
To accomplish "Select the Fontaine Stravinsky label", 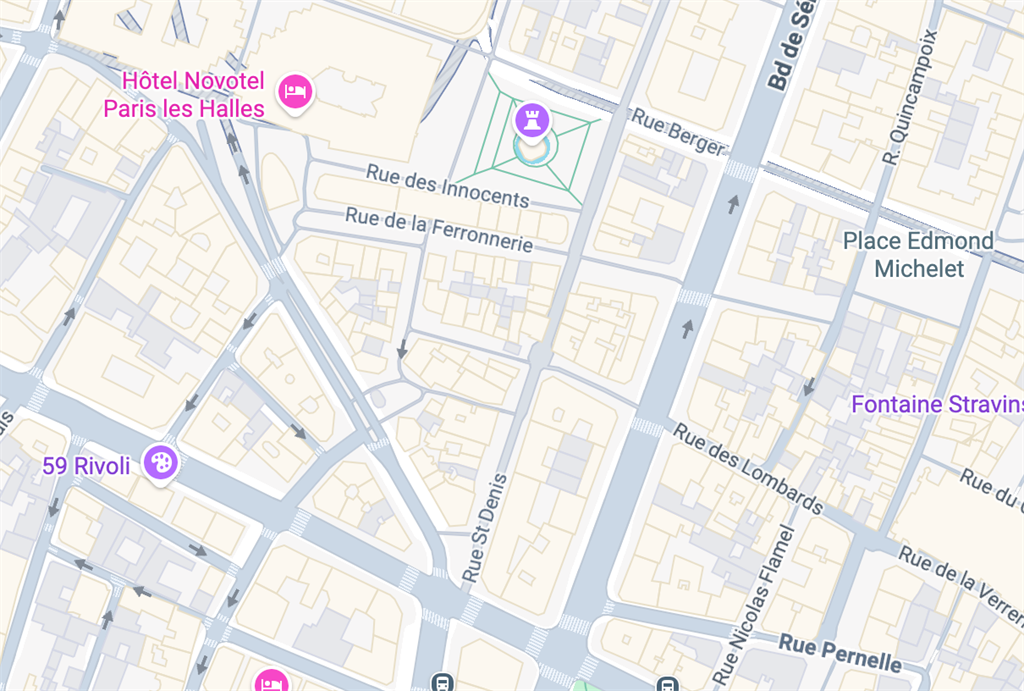I will tap(937, 404).
